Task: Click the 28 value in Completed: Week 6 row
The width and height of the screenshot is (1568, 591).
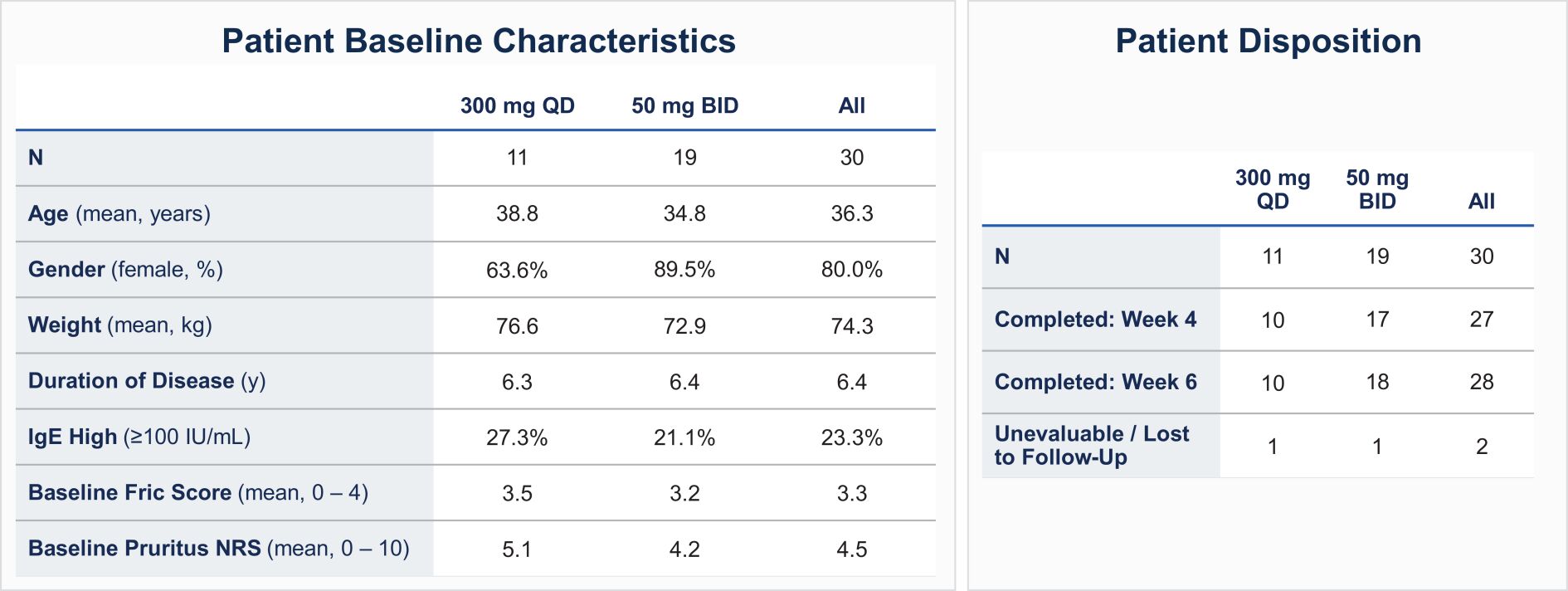Action: pos(1481,383)
